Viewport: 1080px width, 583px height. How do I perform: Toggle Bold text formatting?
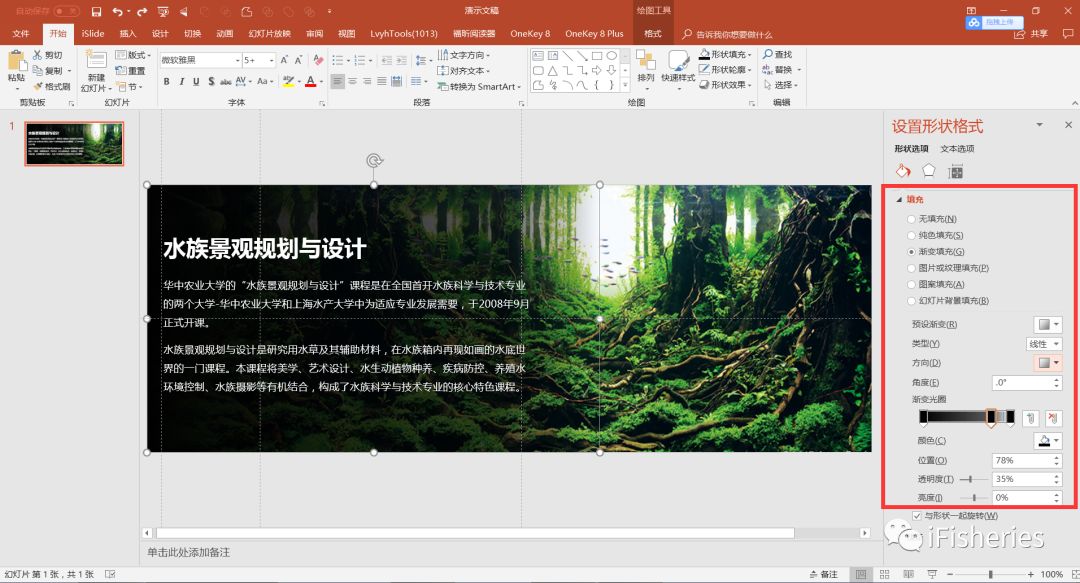(x=167, y=82)
